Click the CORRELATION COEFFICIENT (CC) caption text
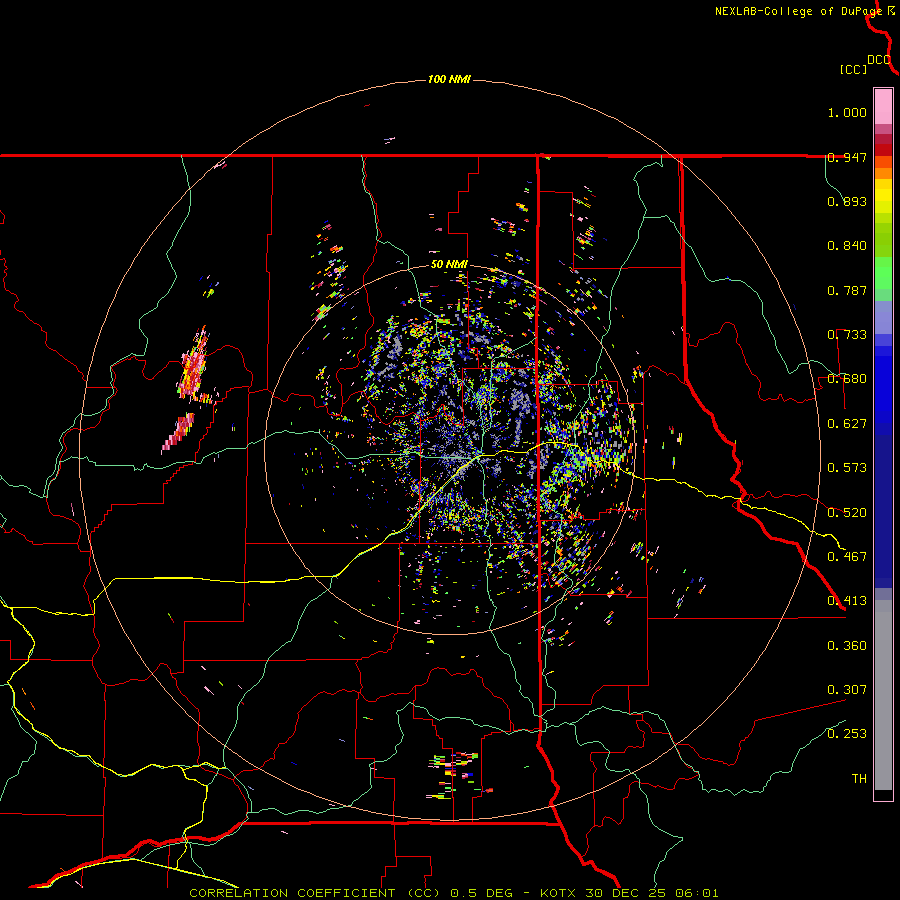 coord(315,893)
